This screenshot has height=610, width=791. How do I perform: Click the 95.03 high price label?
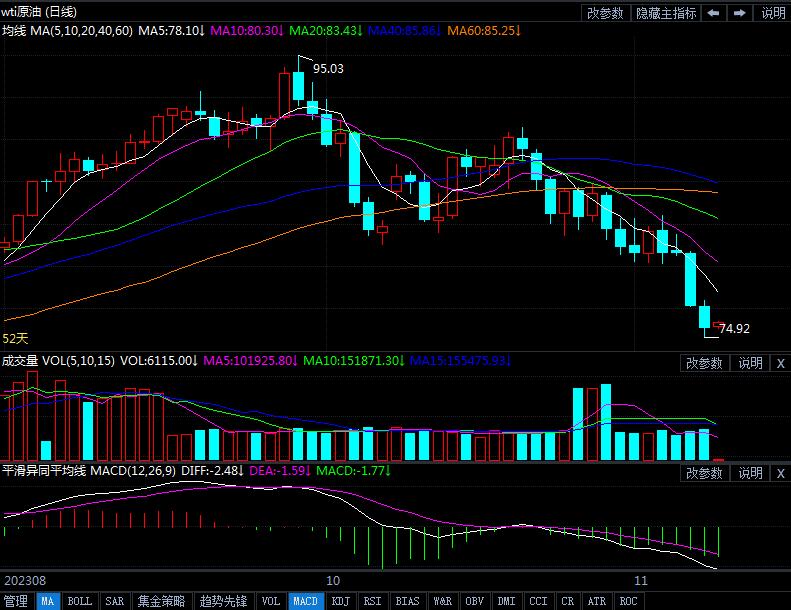click(327, 69)
